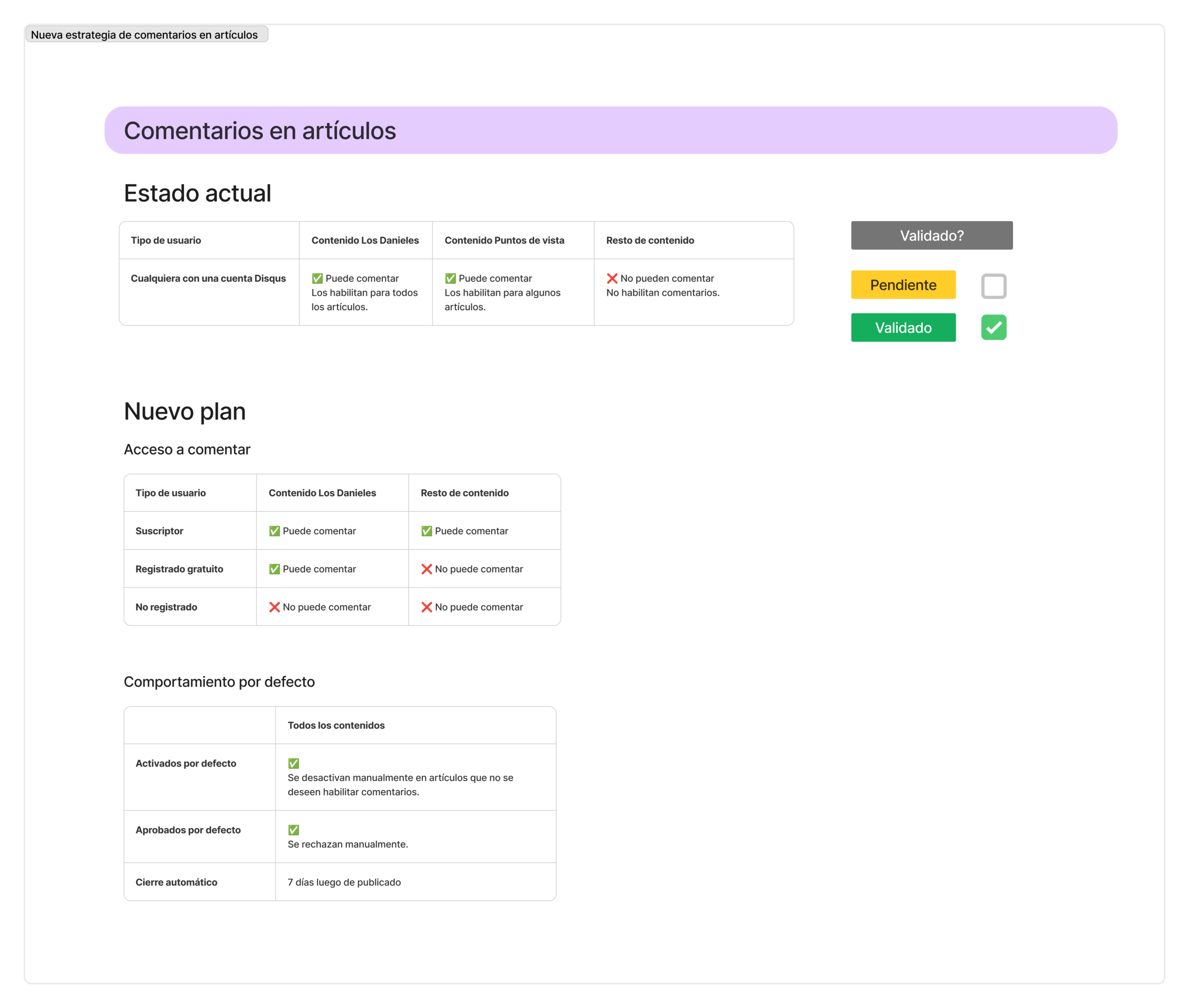Select the gray Validado? header
This screenshot has height=1008, width=1189.
931,235
